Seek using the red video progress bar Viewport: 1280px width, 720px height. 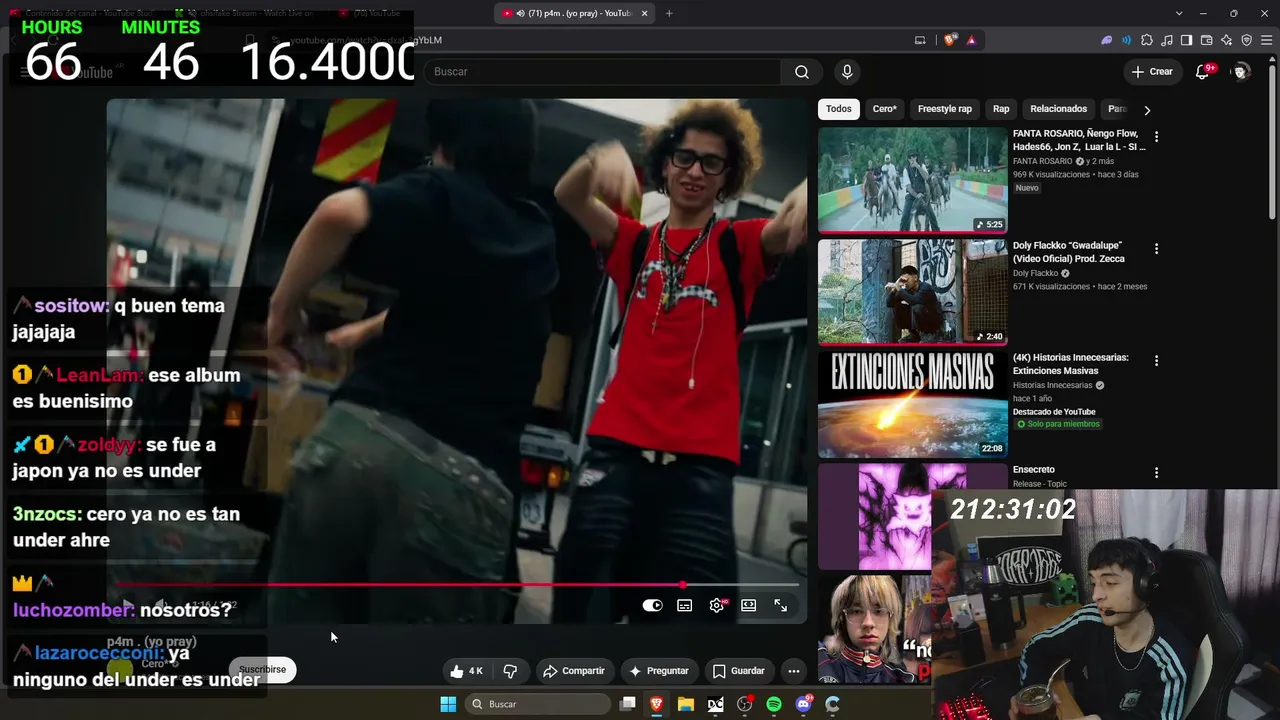[x=457, y=585]
